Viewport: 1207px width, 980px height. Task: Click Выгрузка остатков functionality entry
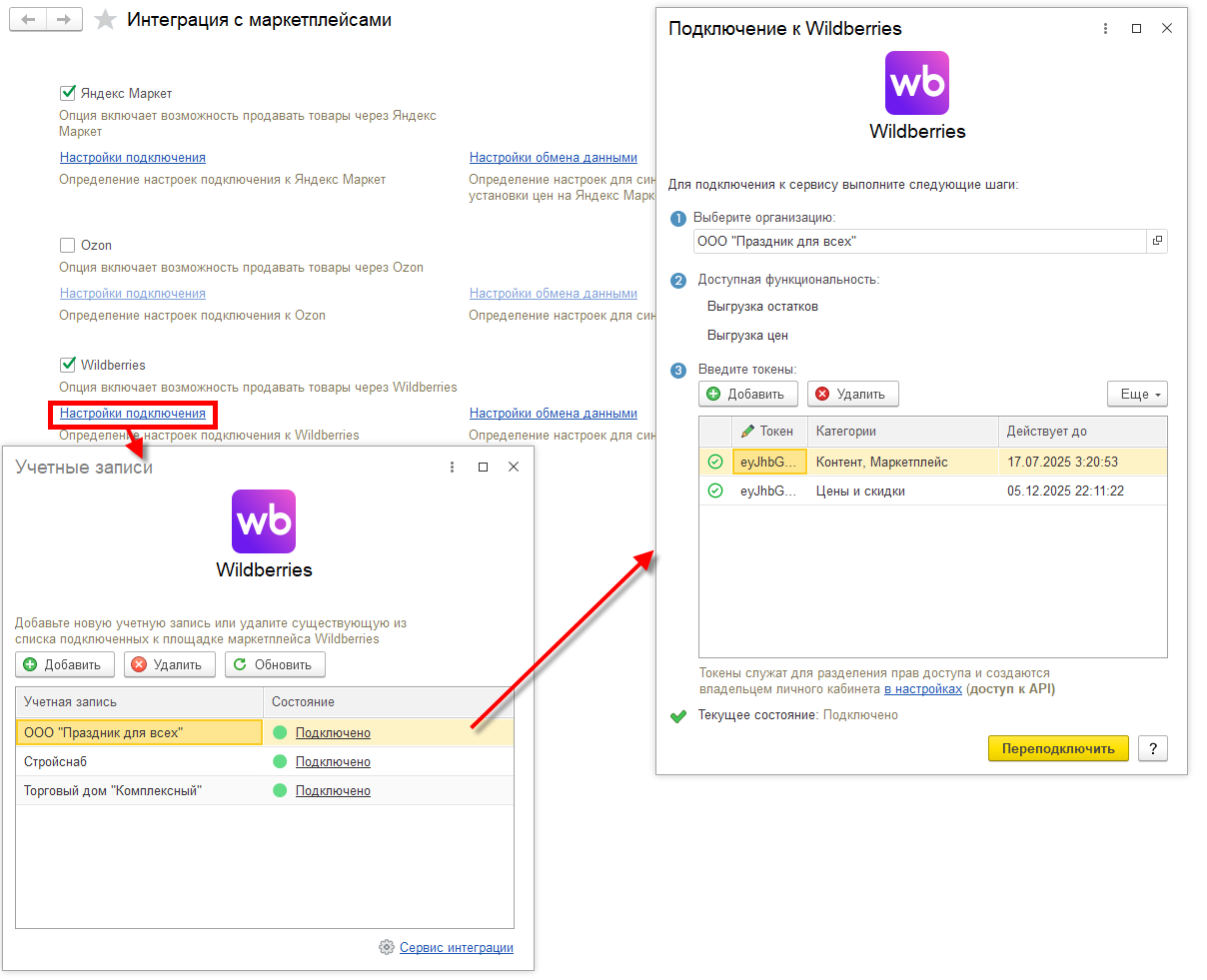[x=762, y=307]
